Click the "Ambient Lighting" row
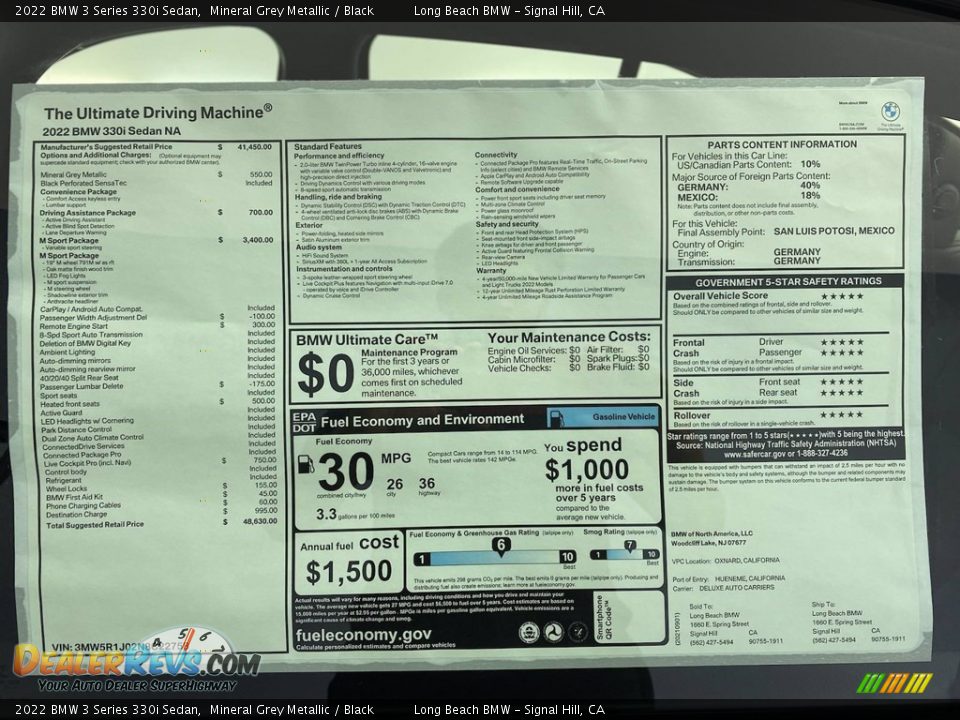 [157, 352]
